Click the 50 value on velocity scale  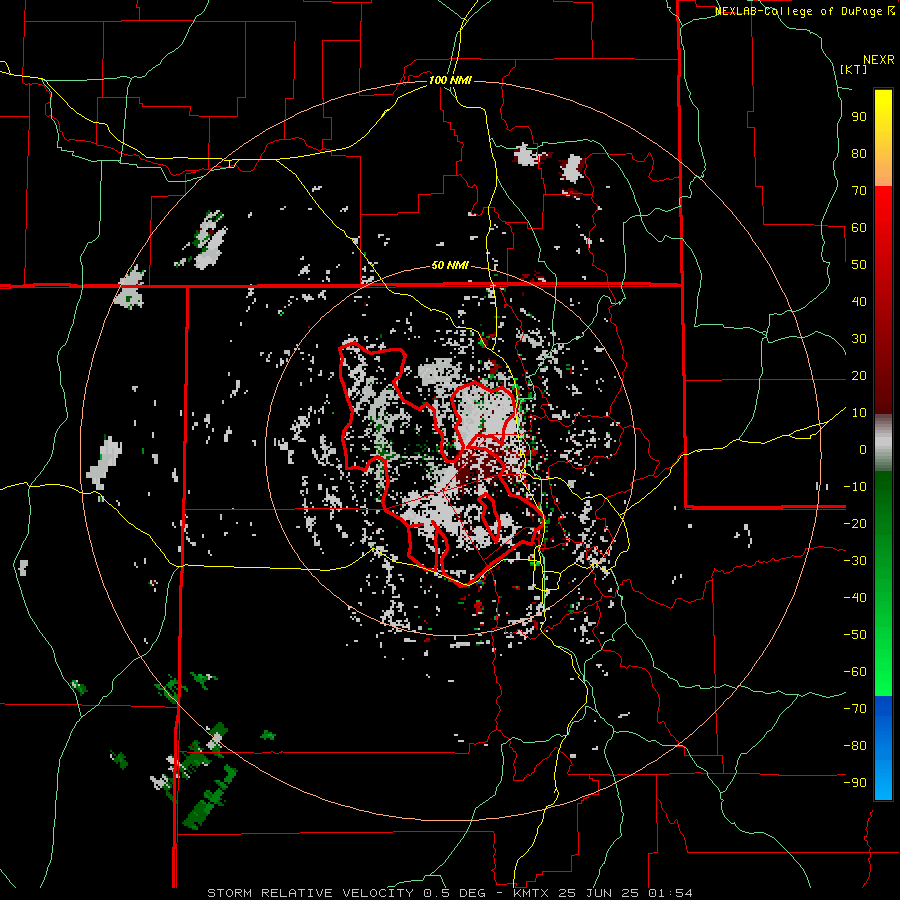pos(859,265)
